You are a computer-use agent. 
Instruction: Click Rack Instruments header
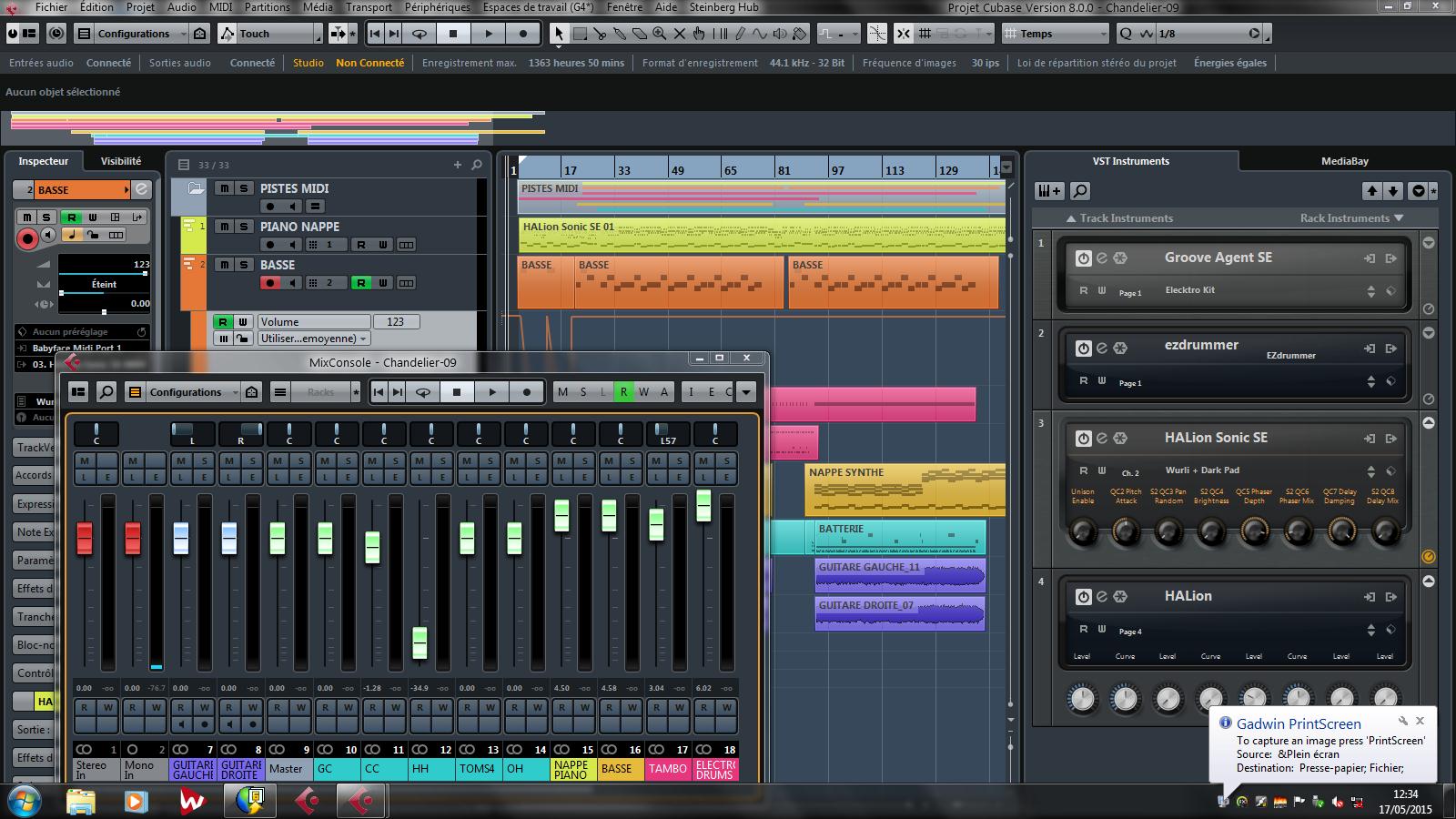click(x=1352, y=218)
